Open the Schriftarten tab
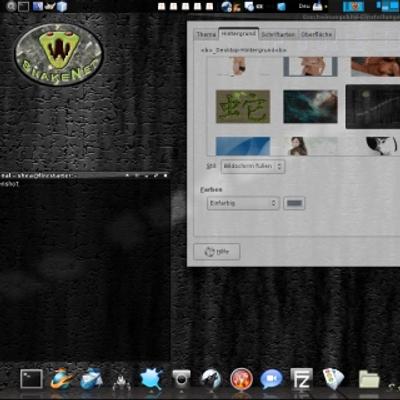This screenshot has height=400, width=400. (278, 34)
